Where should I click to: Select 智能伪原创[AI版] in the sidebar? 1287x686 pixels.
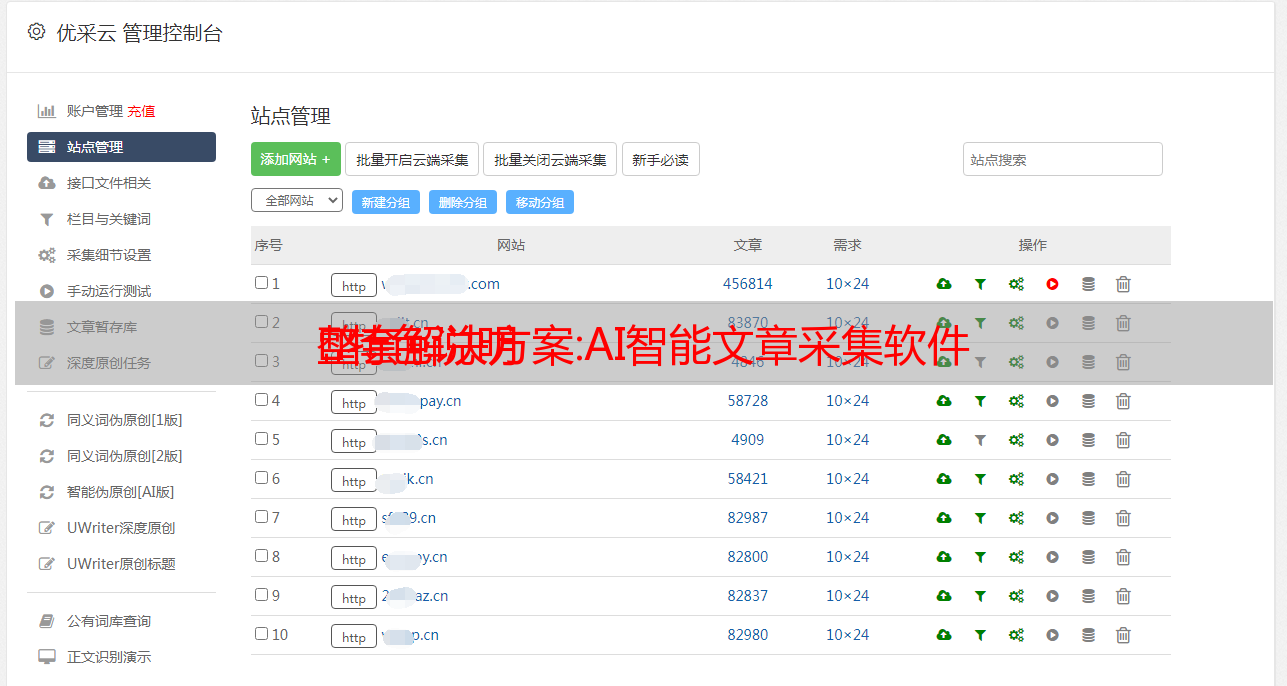[121, 492]
